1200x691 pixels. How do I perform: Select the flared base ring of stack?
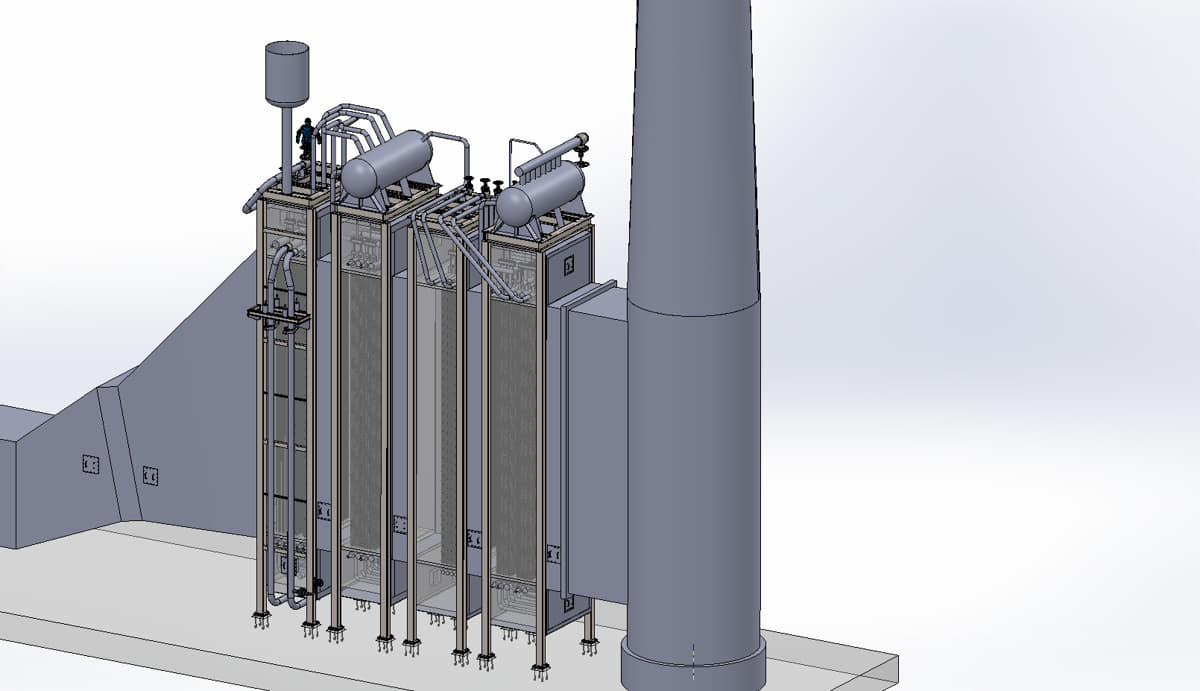[693, 662]
